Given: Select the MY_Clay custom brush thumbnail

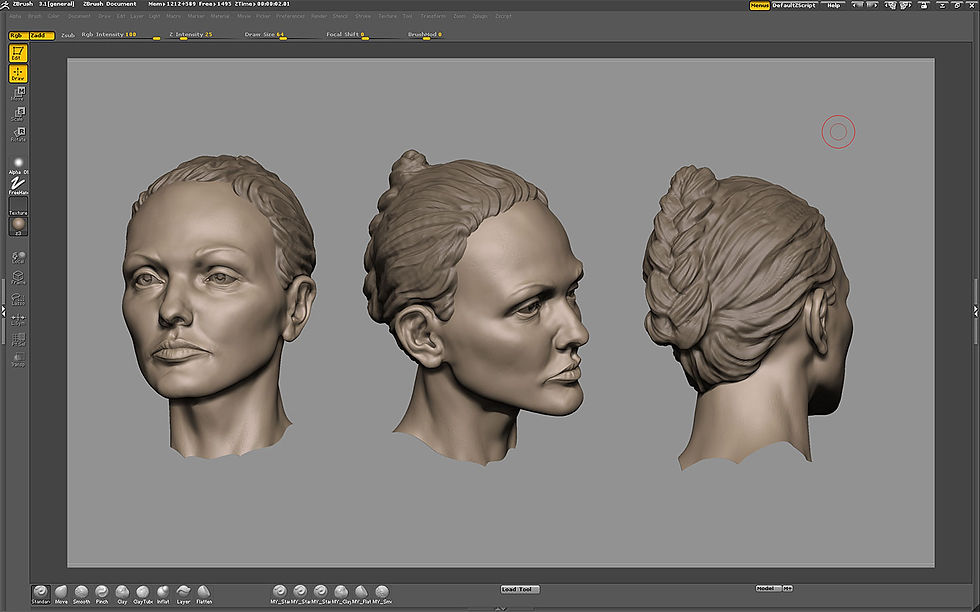Looking at the screenshot, I should coord(341,591).
